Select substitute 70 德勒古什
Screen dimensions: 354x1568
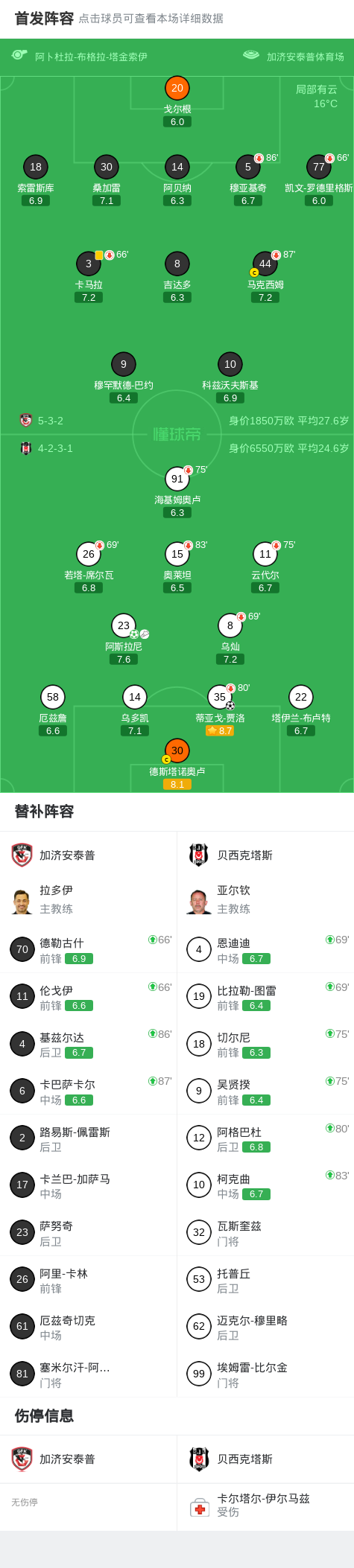(89, 949)
